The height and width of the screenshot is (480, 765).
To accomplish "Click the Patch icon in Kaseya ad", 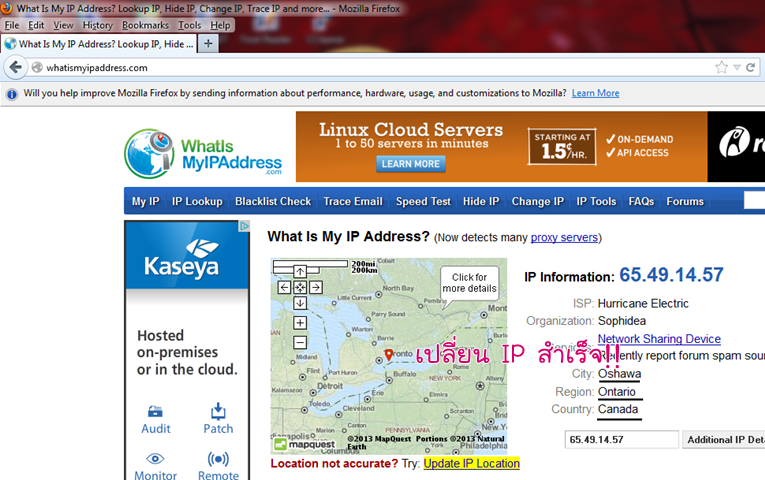I will click(218, 411).
